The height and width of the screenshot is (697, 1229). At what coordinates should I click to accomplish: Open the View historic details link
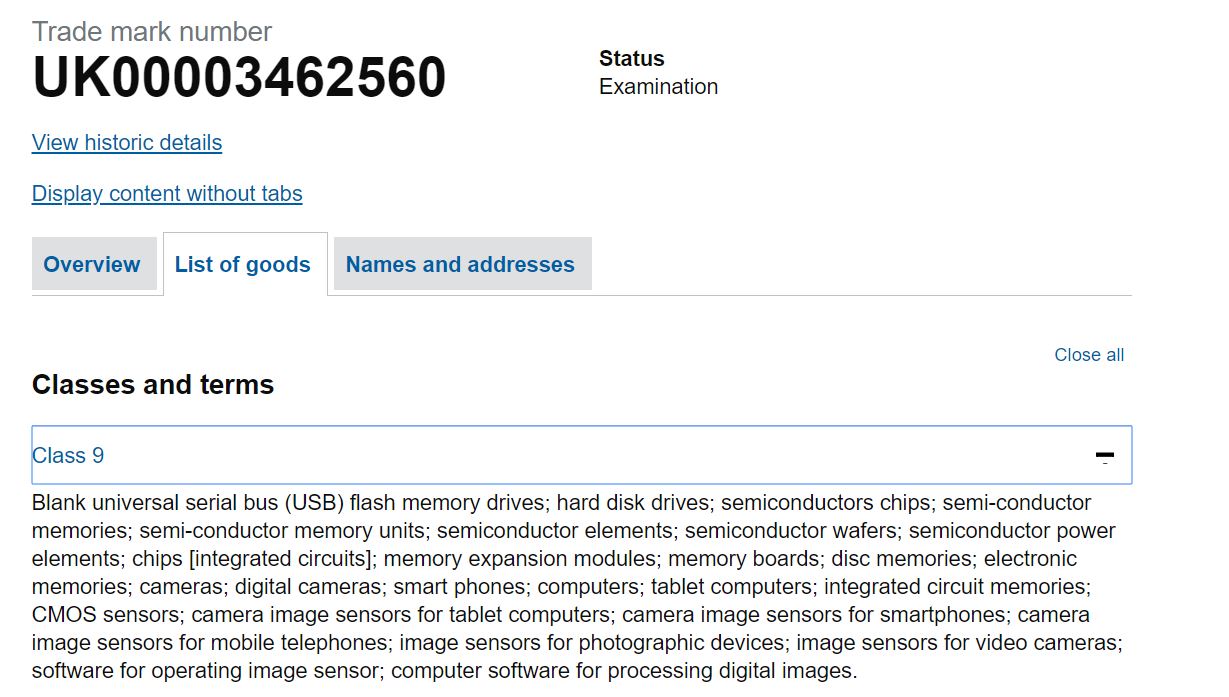coord(127,143)
